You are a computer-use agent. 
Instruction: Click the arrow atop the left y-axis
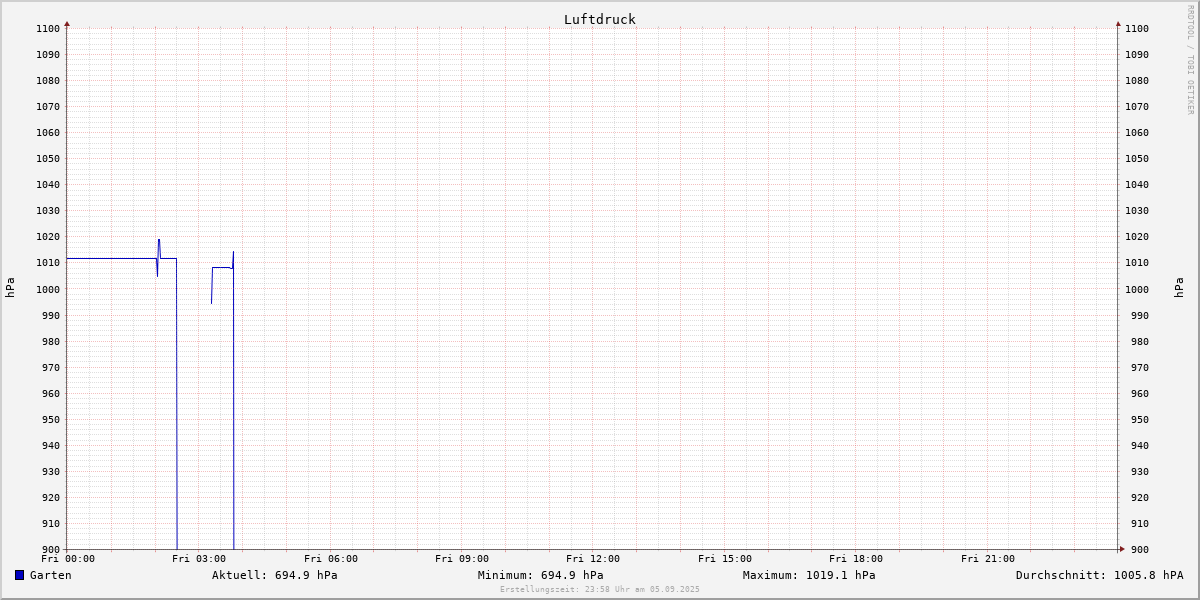point(67,23)
